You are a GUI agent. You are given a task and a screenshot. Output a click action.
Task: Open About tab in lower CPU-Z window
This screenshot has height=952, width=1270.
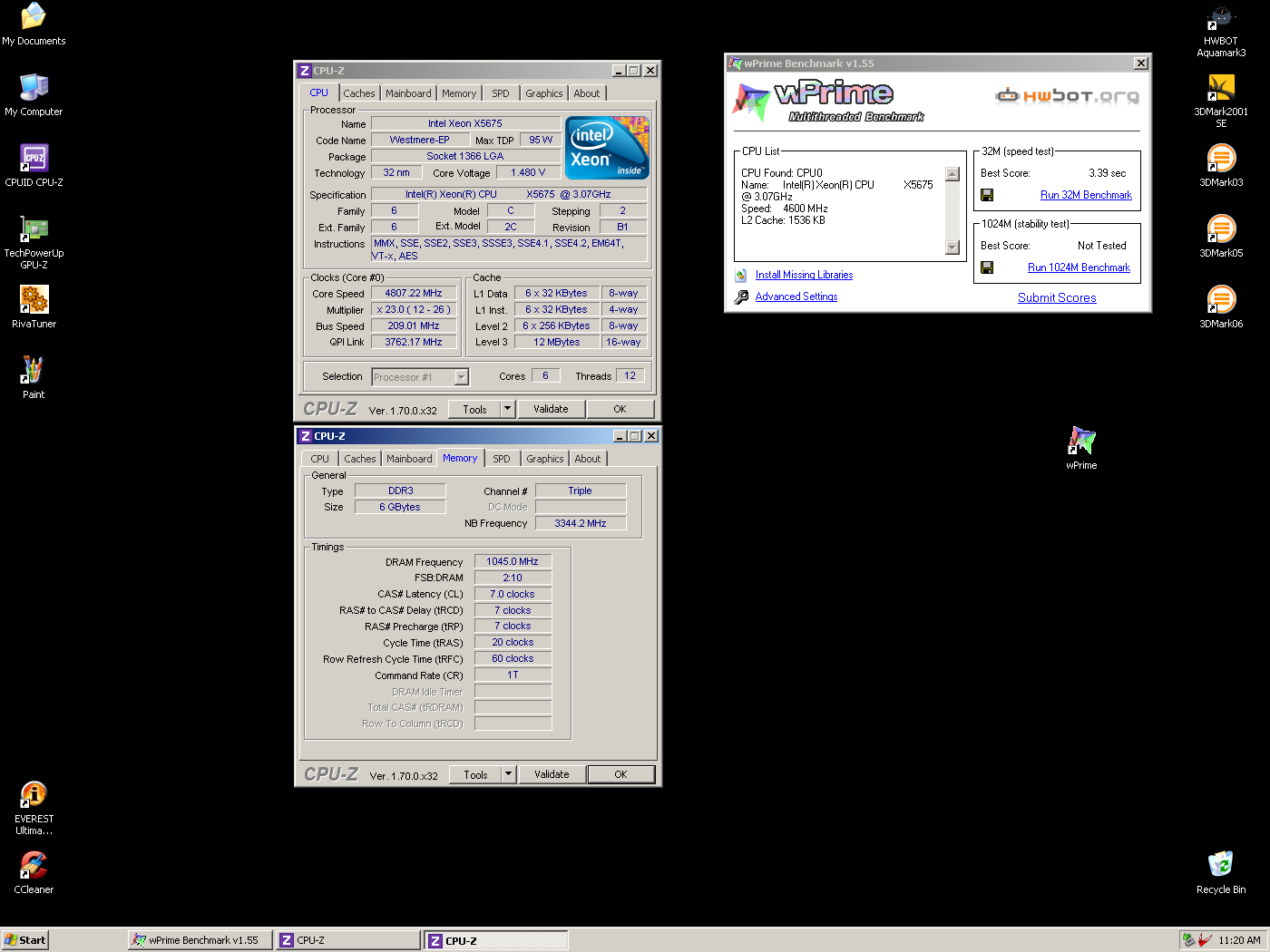(588, 459)
